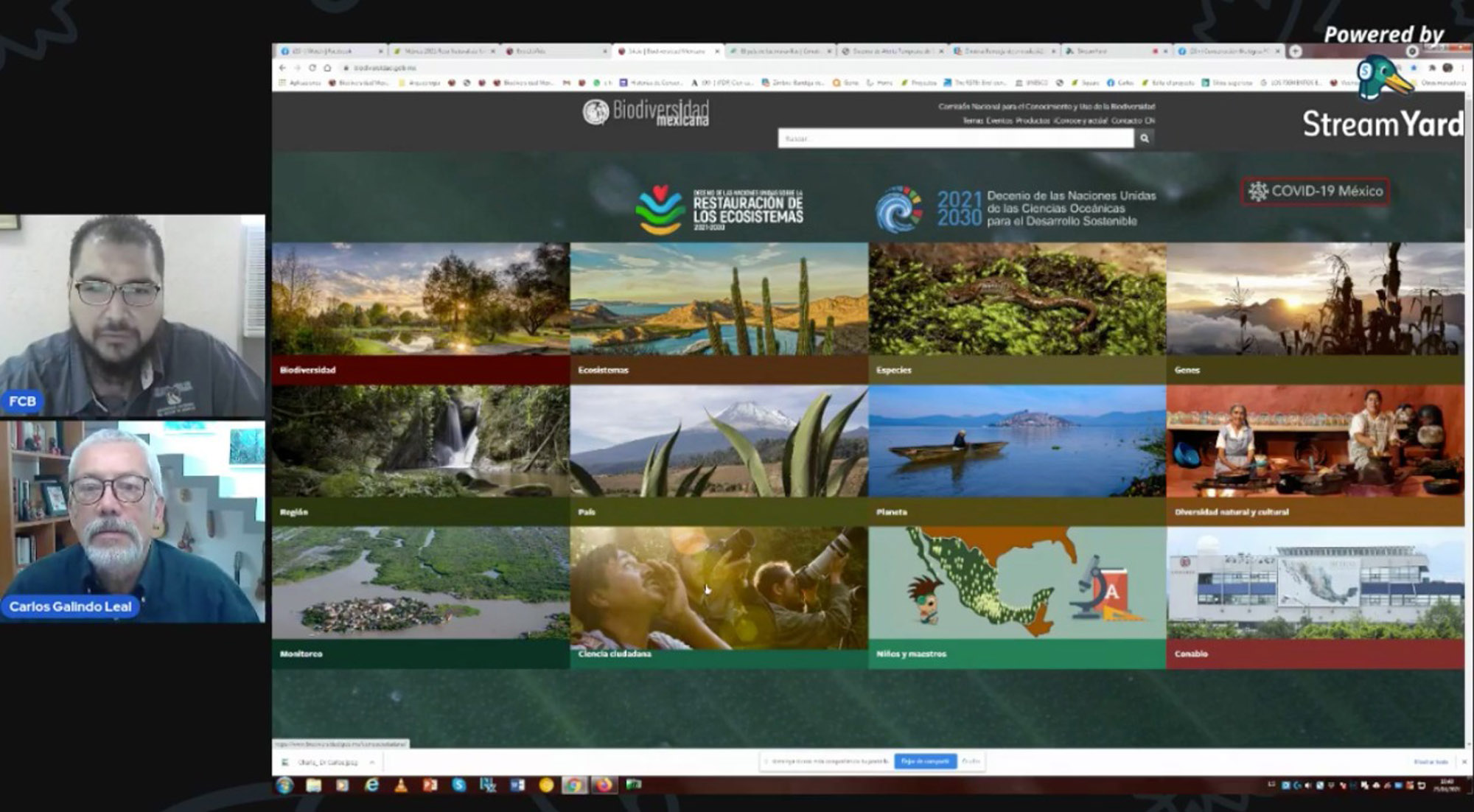This screenshot has width=1474, height=812.
Task: Open Skype from the taskbar
Action: click(x=459, y=785)
